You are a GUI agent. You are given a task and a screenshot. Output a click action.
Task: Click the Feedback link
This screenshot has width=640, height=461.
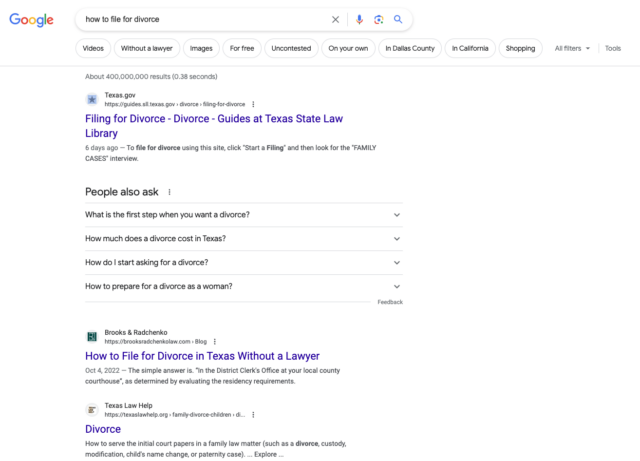(390, 302)
